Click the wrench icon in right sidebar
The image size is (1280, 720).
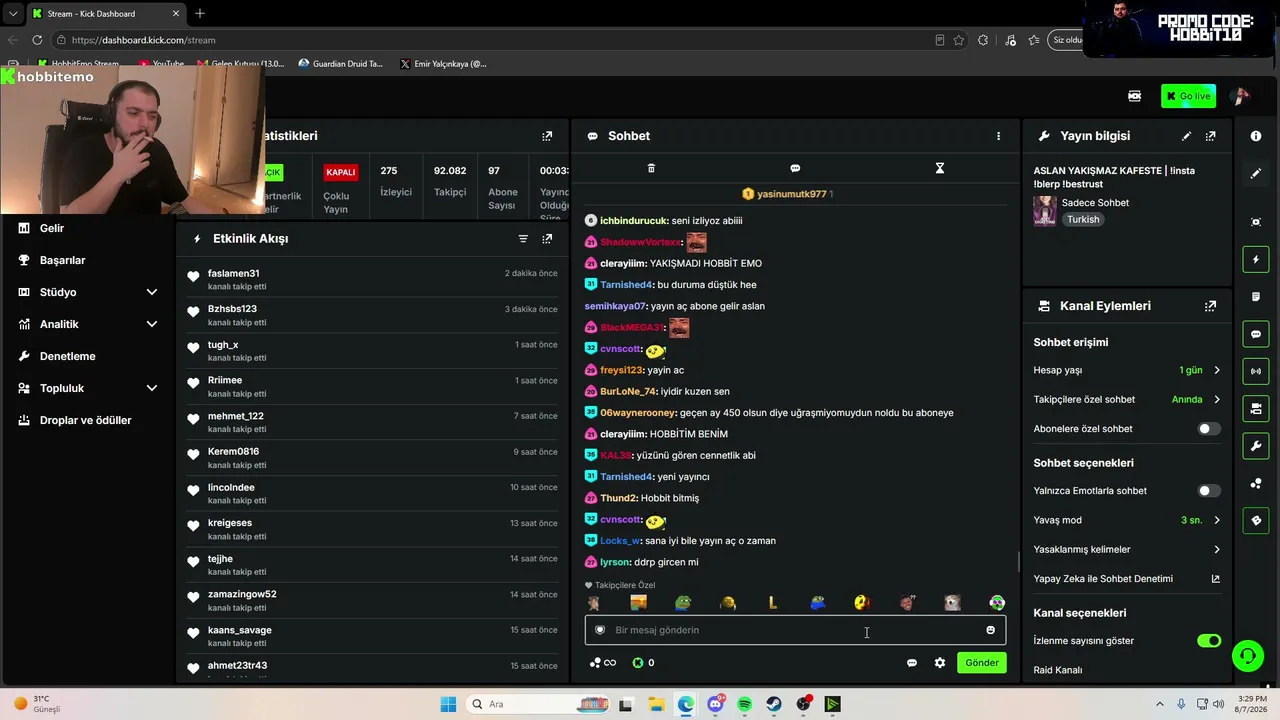[1256, 445]
